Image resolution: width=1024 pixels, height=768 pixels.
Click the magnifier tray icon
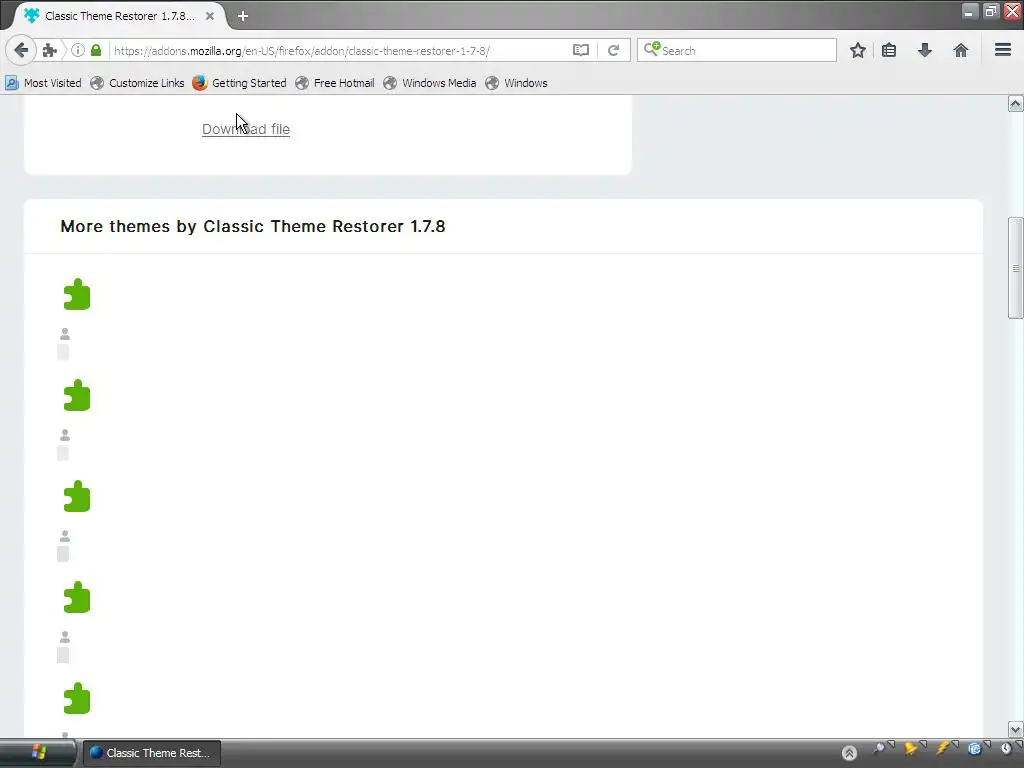click(880, 748)
